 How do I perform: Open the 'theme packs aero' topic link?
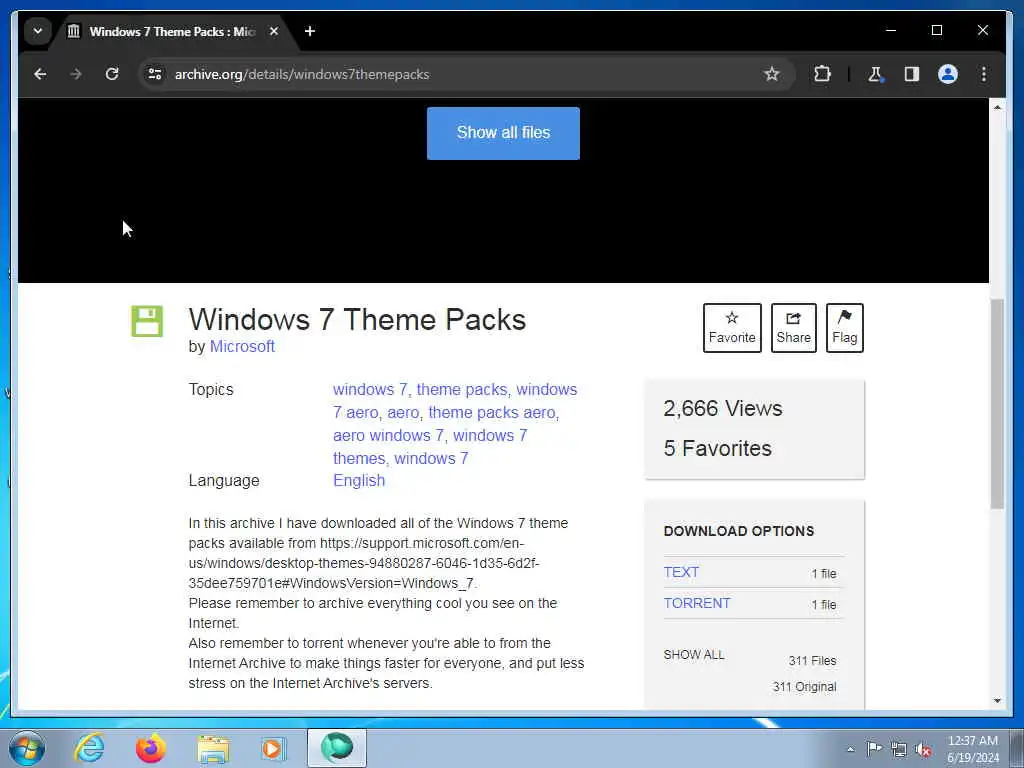coord(493,413)
